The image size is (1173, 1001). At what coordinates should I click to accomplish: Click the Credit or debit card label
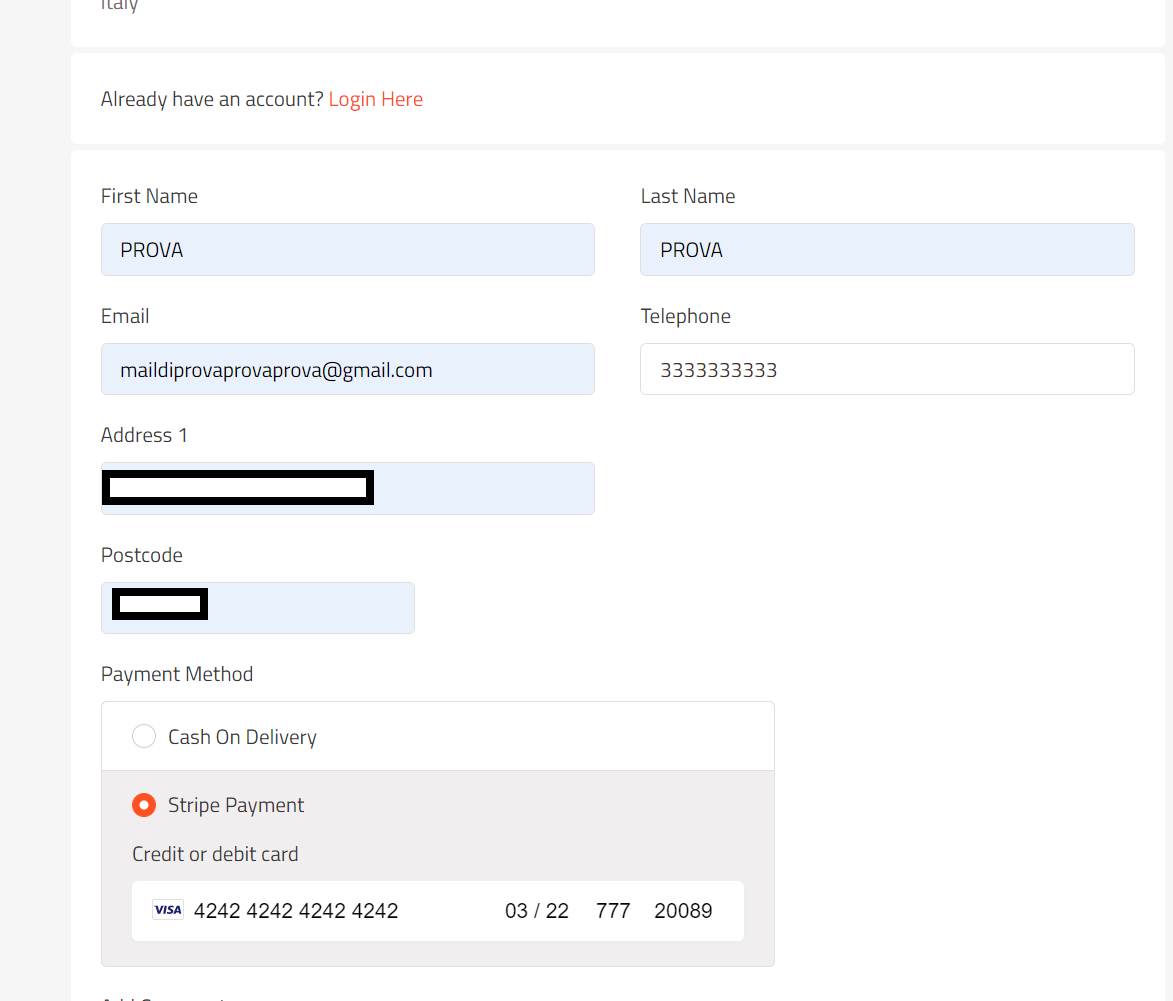point(214,853)
